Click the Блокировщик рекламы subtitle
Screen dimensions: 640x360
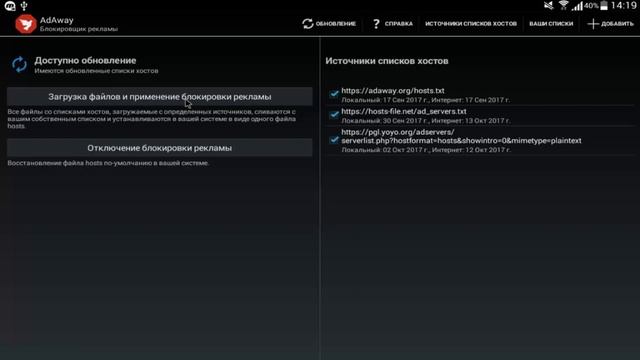coord(79,29)
